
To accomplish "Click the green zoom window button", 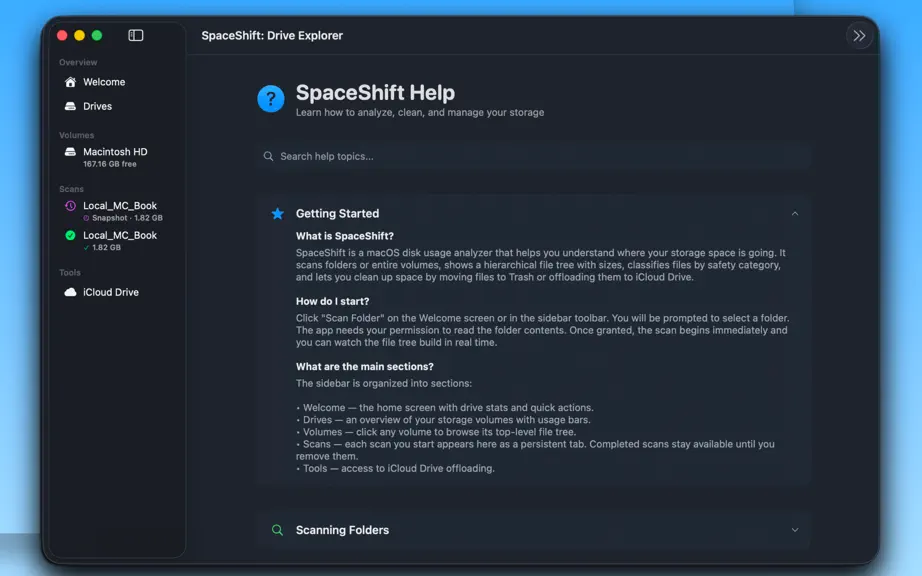I will pyautogui.click(x=97, y=35).
